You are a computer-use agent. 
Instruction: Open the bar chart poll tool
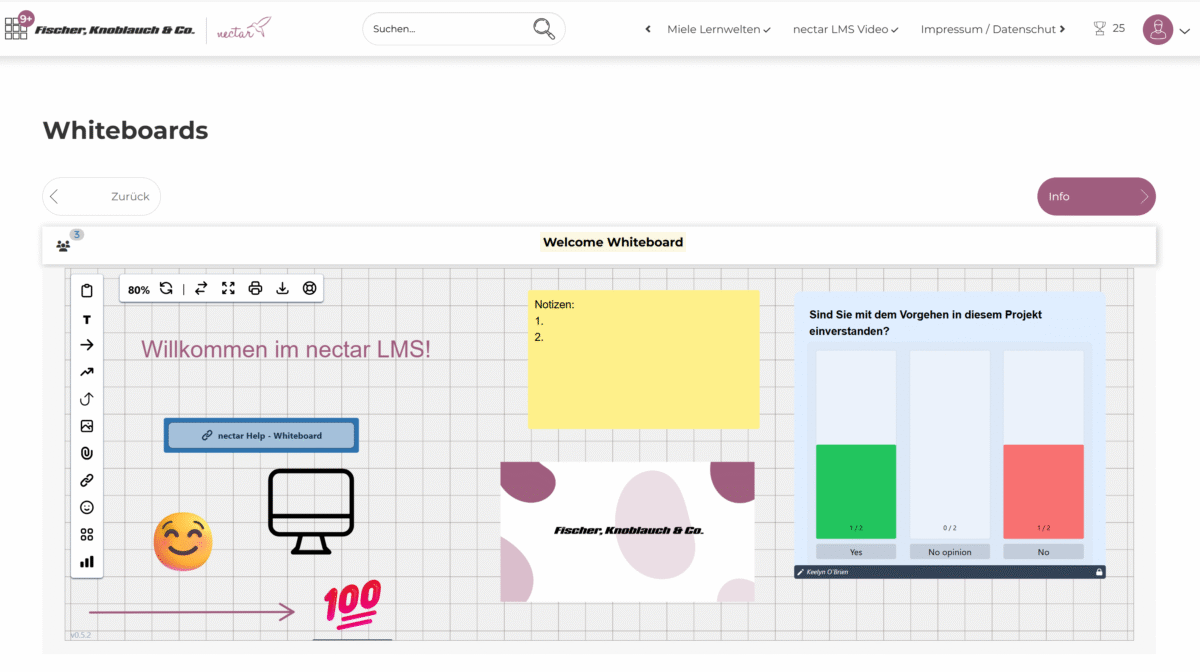(87, 562)
